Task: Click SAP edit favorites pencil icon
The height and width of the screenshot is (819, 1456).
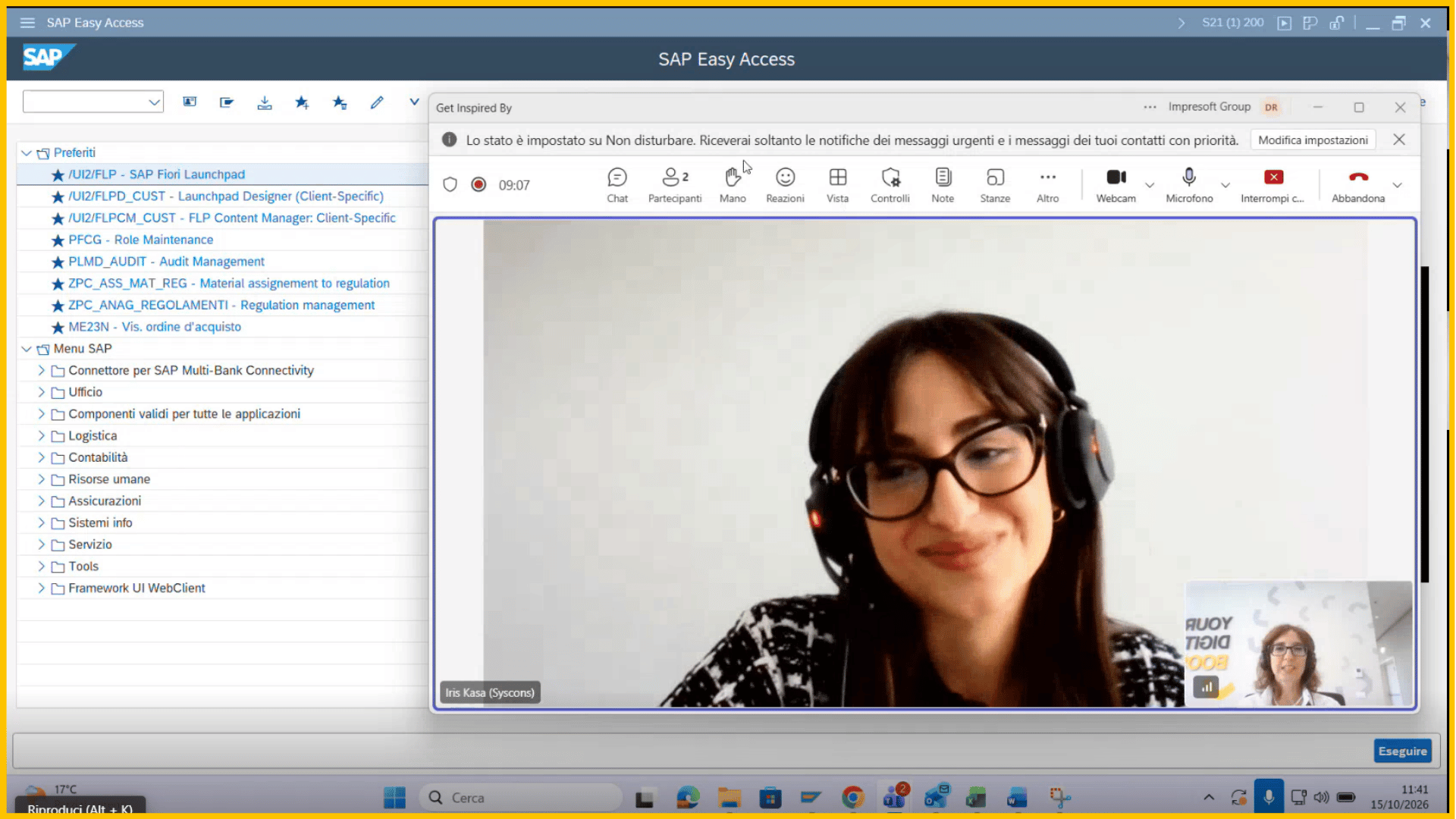Action: (x=377, y=102)
